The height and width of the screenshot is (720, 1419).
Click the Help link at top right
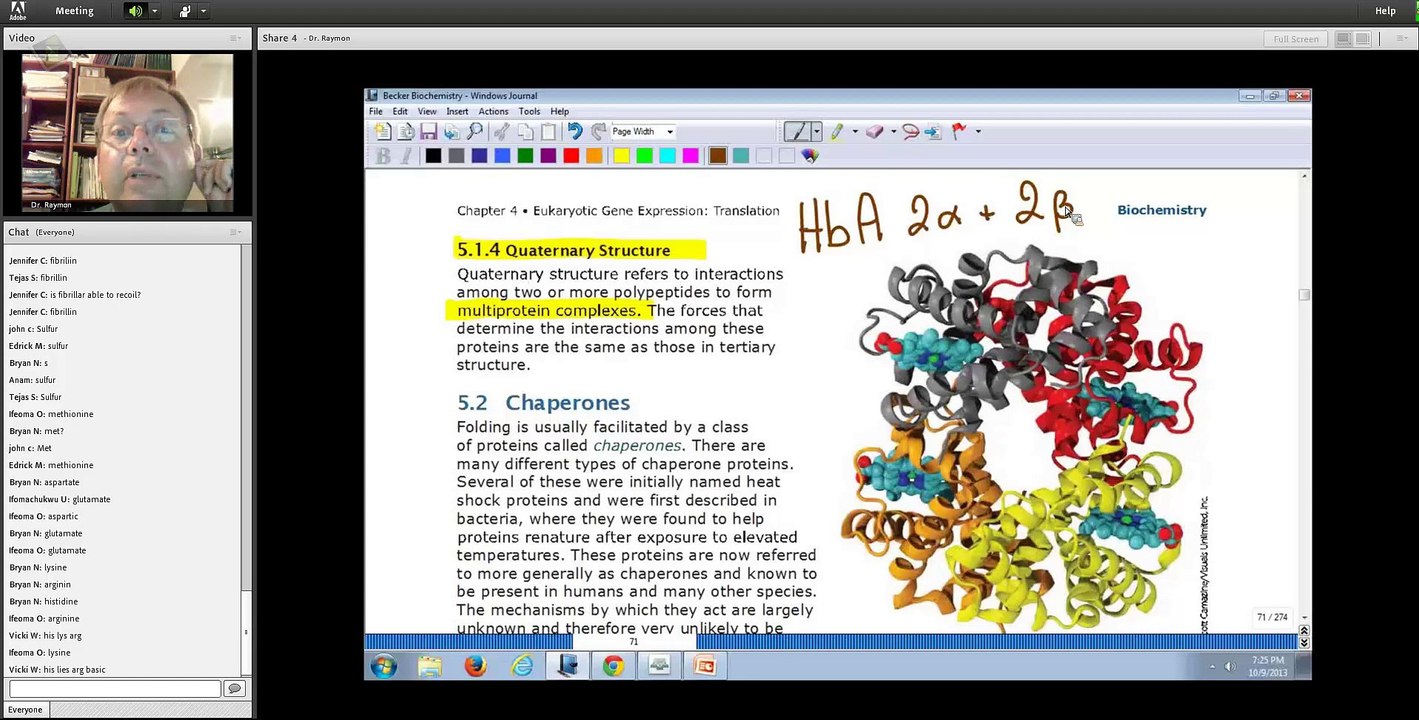[1385, 11]
